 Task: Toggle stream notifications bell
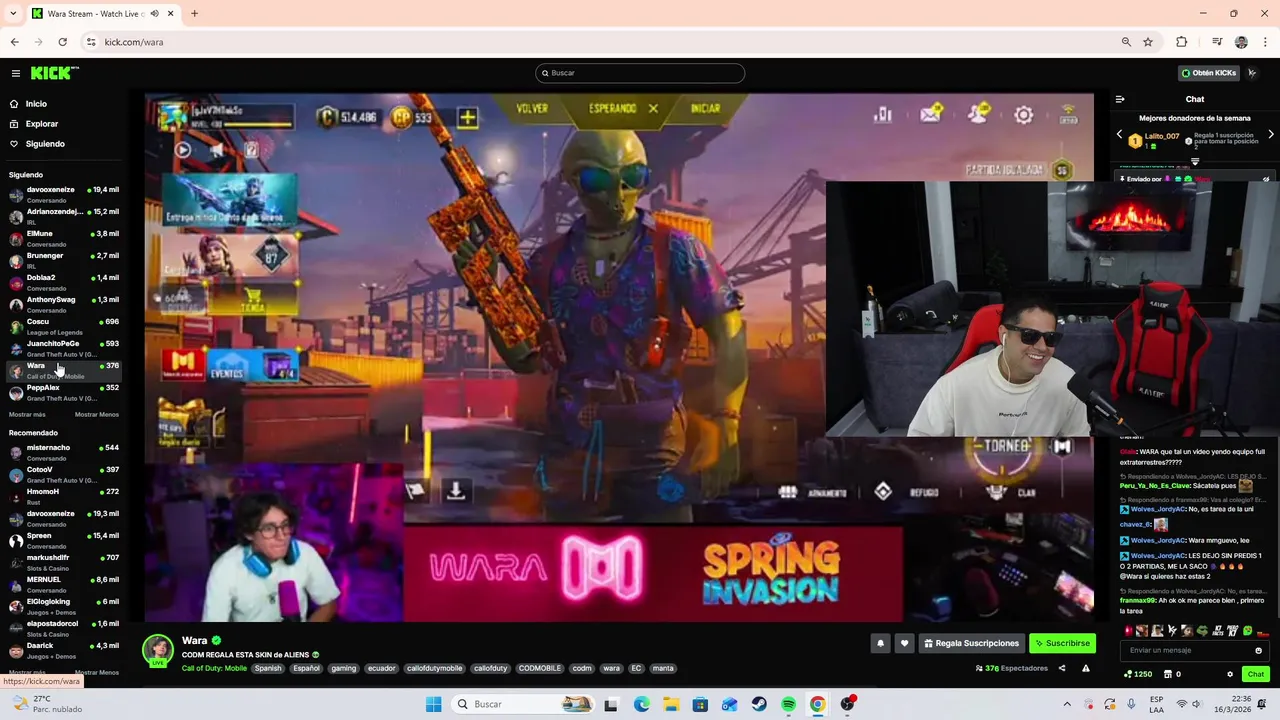click(x=880, y=643)
